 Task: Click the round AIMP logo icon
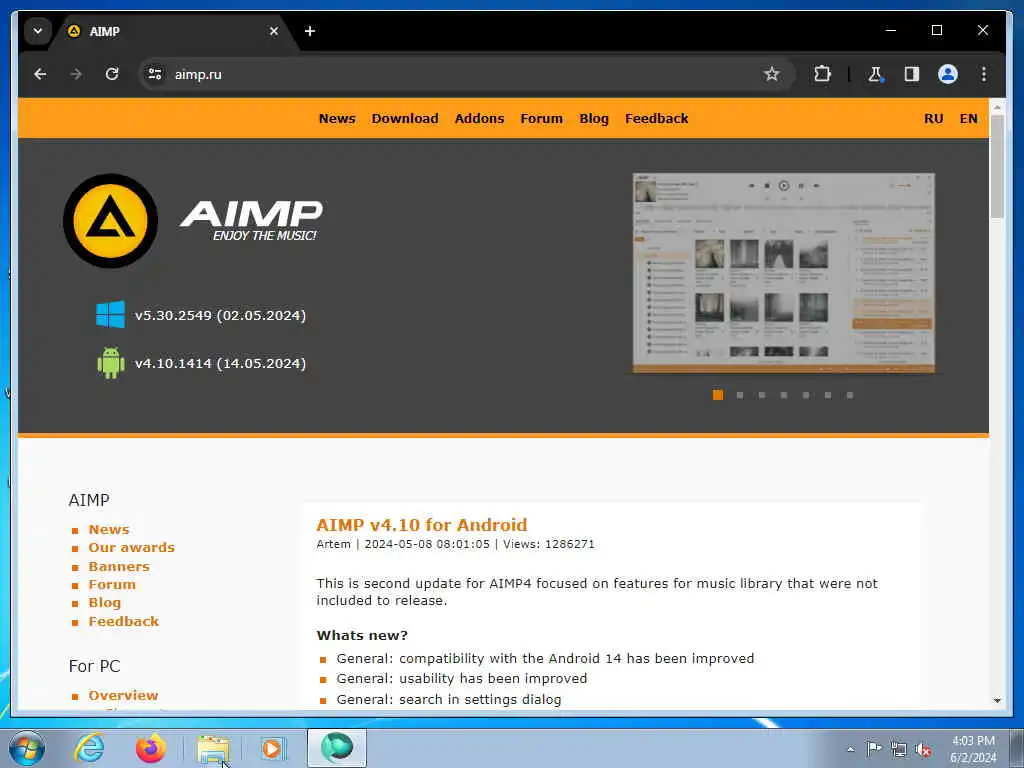click(110, 221)
